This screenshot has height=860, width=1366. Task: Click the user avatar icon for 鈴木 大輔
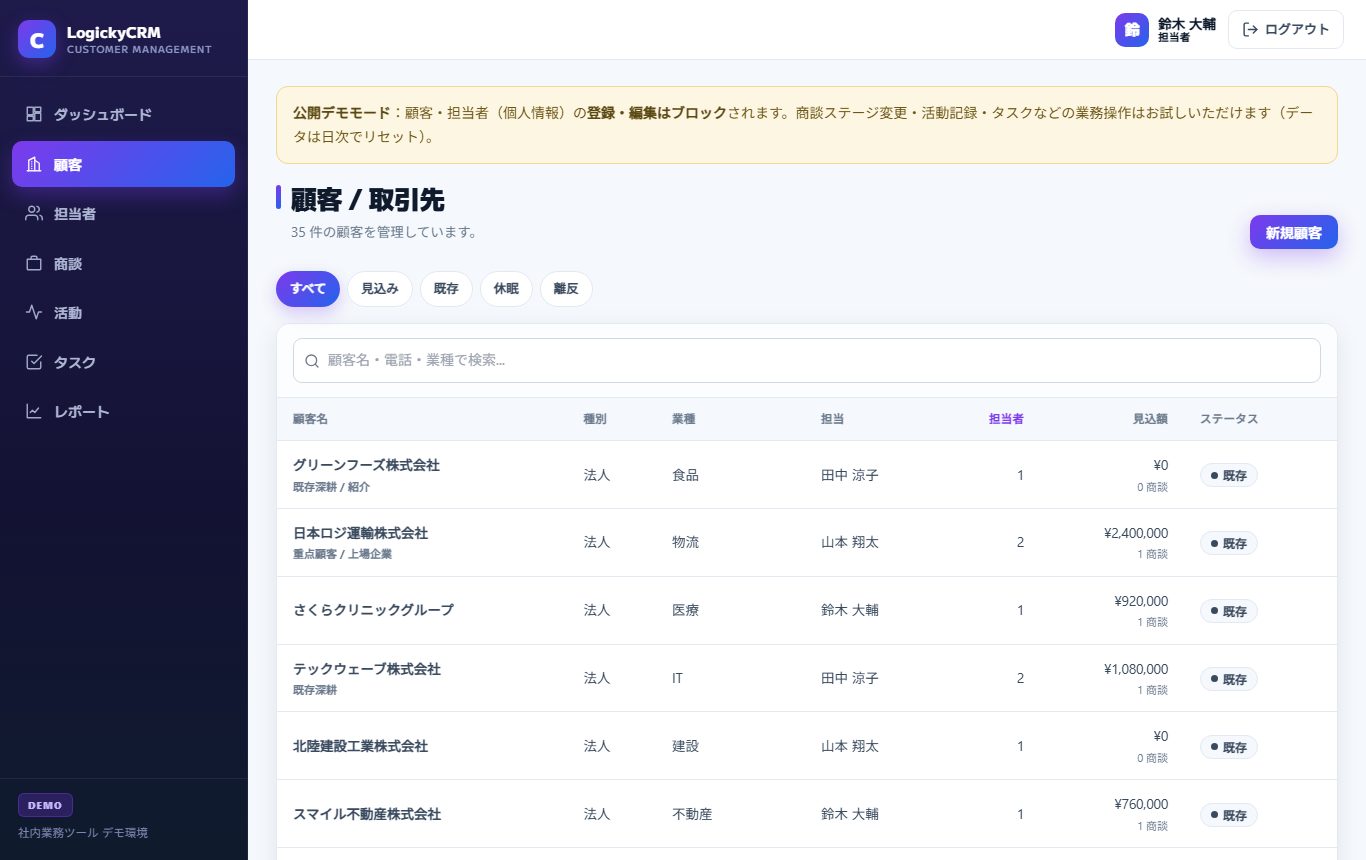(1132, 30)
